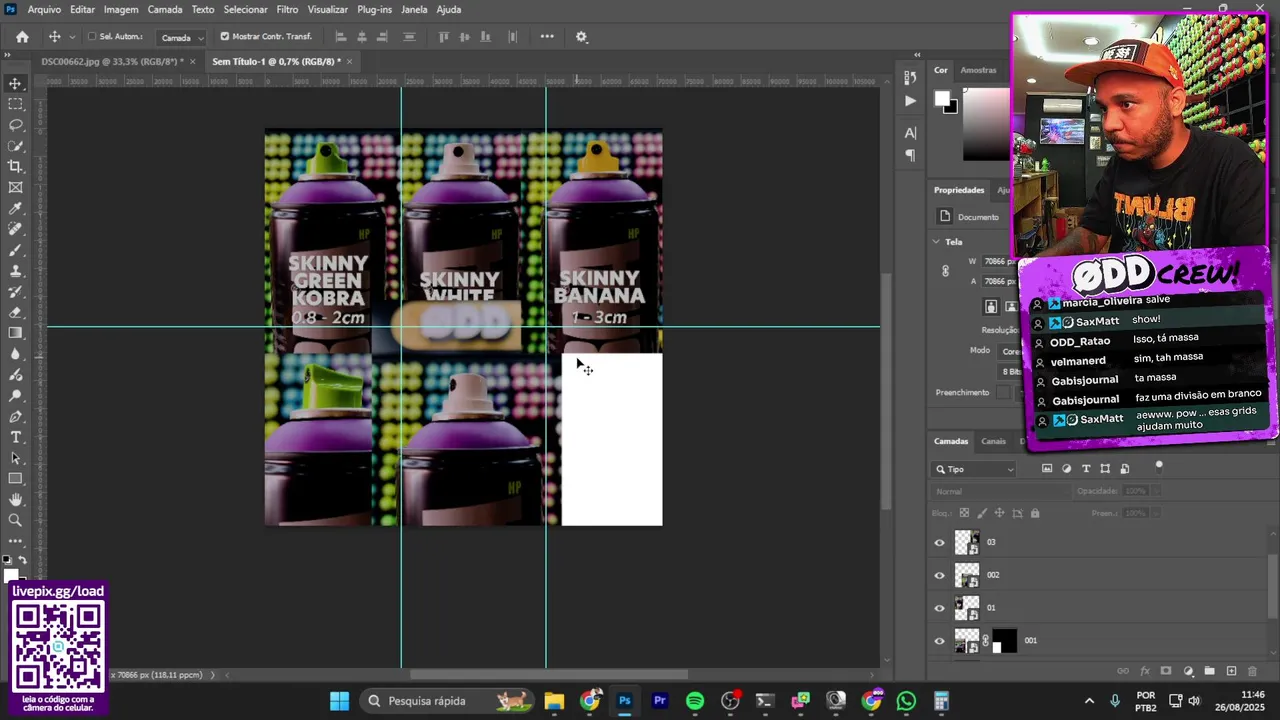The image size is (1280, 720).
Task: Switch to the Canais tab
Action: (993, 441)
